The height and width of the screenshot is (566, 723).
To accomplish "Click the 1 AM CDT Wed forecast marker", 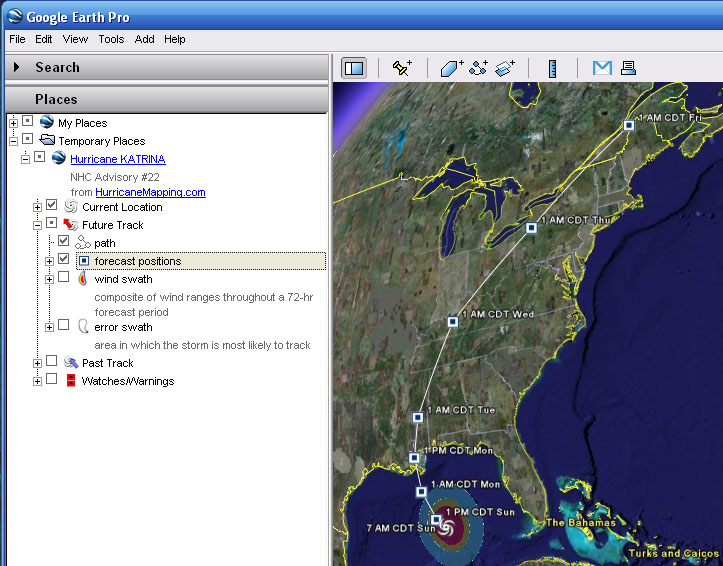I will click(453, 321).
